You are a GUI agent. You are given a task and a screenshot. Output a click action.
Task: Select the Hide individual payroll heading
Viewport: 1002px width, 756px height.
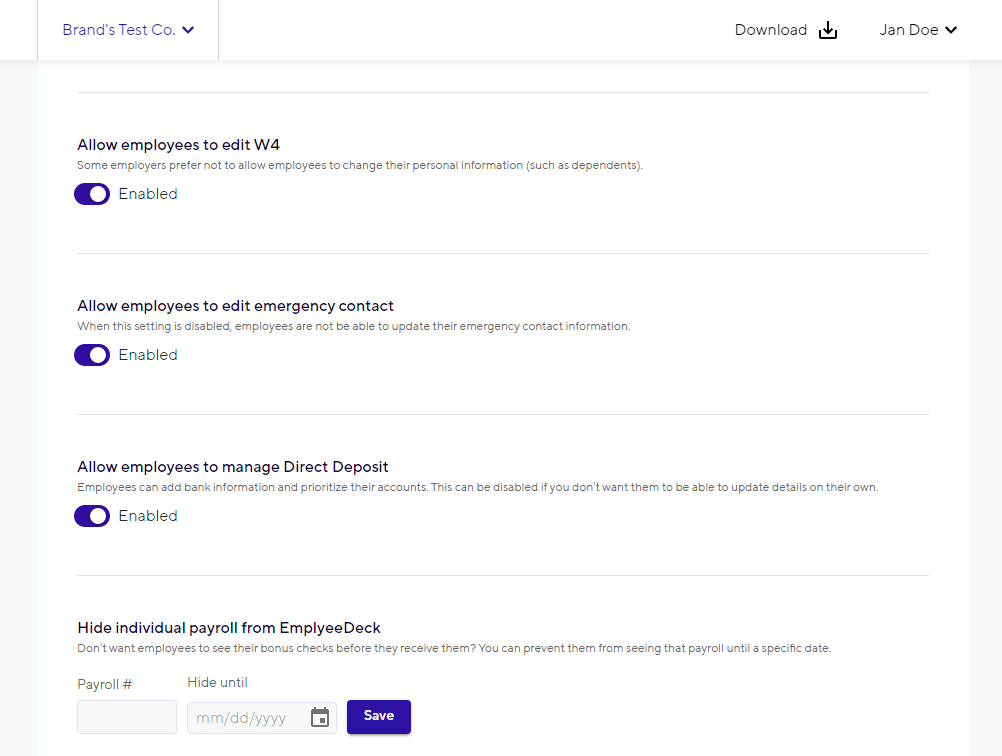click(x=229, y=628)
